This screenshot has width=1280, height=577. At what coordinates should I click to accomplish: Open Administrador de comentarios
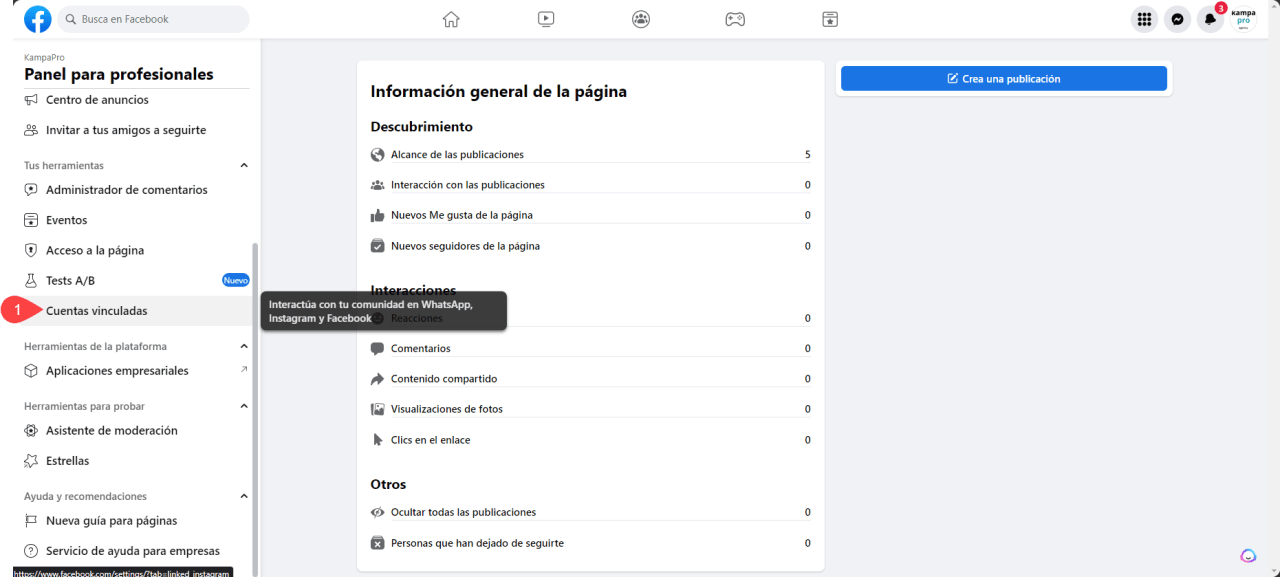point(126,190)
